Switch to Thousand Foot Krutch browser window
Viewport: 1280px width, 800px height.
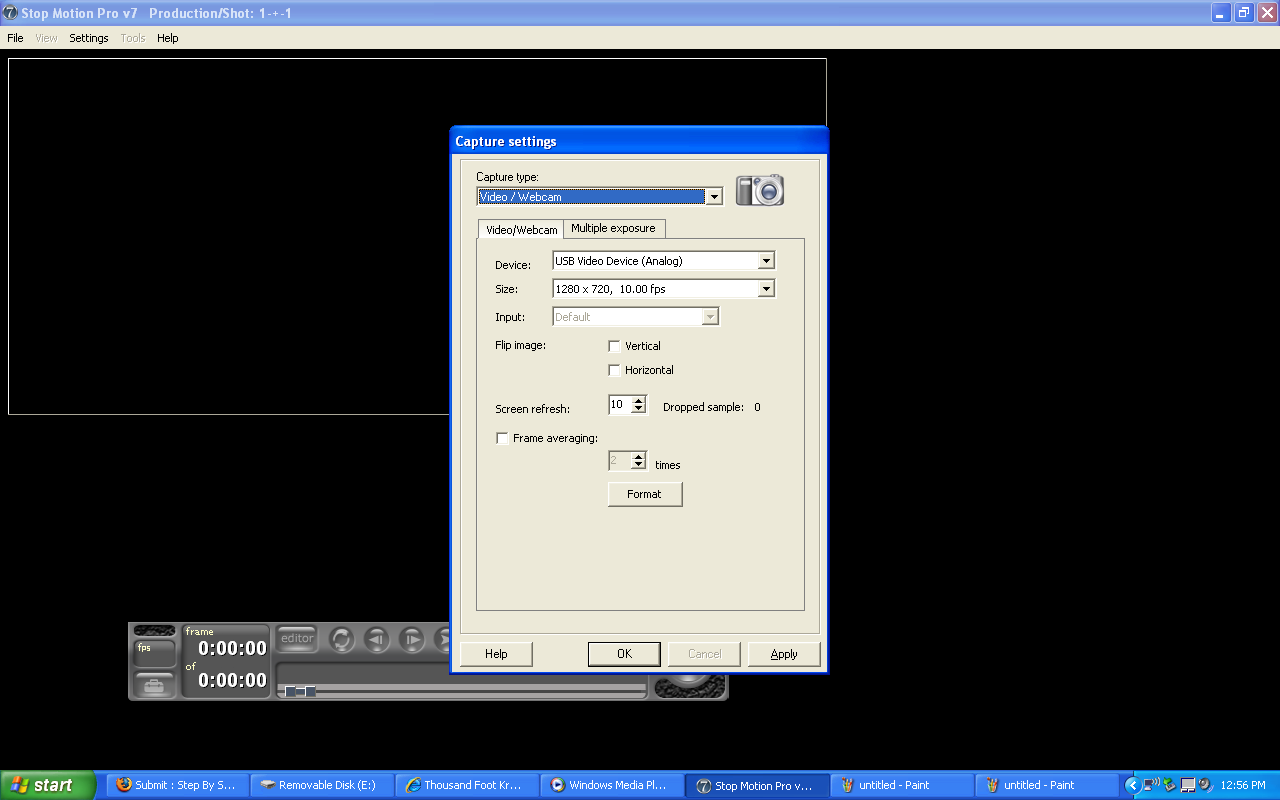pyautogui.click(x=465, y=785)
